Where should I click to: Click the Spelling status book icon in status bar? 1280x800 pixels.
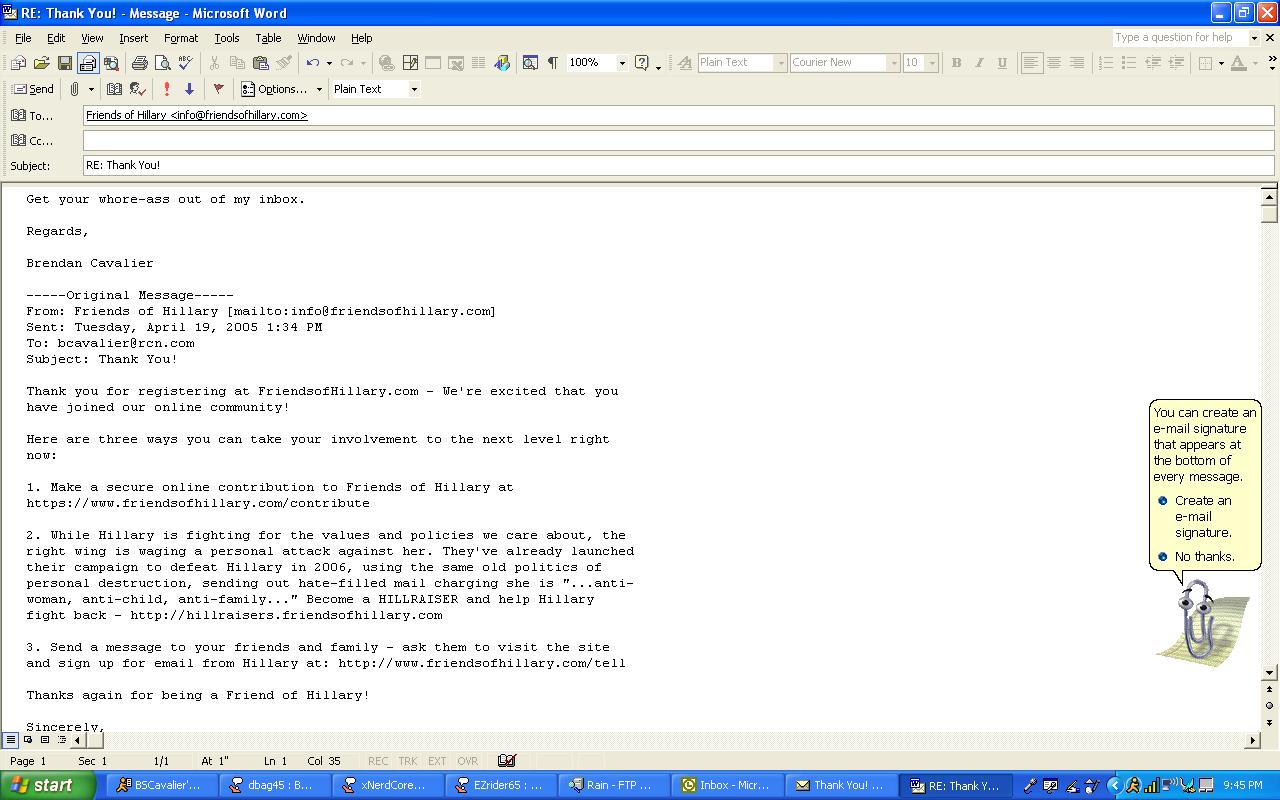point(506,761)
